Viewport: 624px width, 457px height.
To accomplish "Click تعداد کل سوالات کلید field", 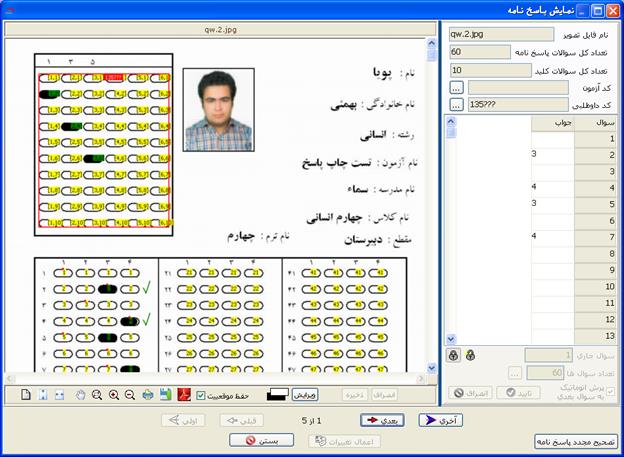I will point(491,70).
